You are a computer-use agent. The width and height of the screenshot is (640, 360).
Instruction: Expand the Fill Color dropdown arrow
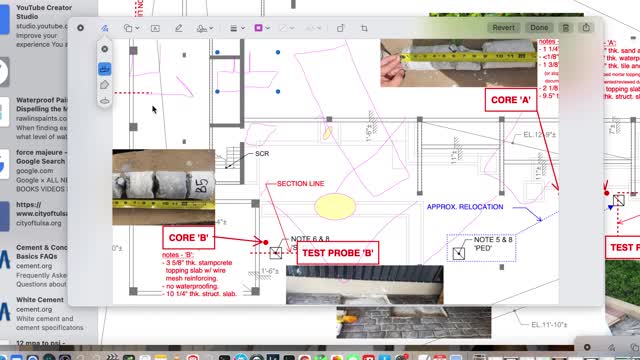click(x=292, y=28)
